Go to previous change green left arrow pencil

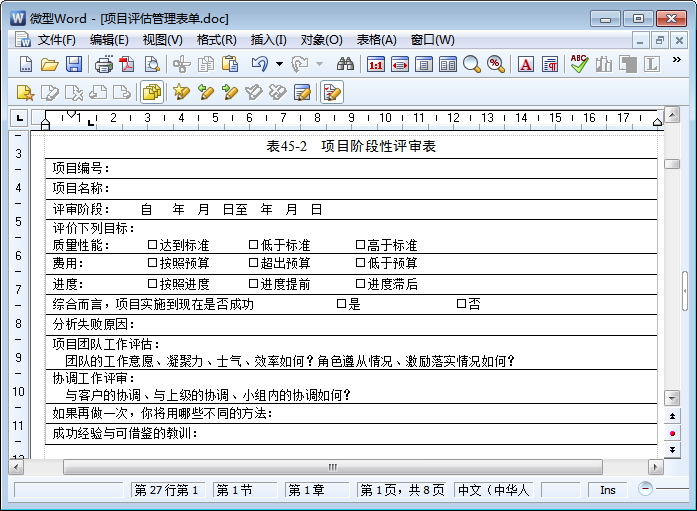pyautogui.click(x=205, y=92)
